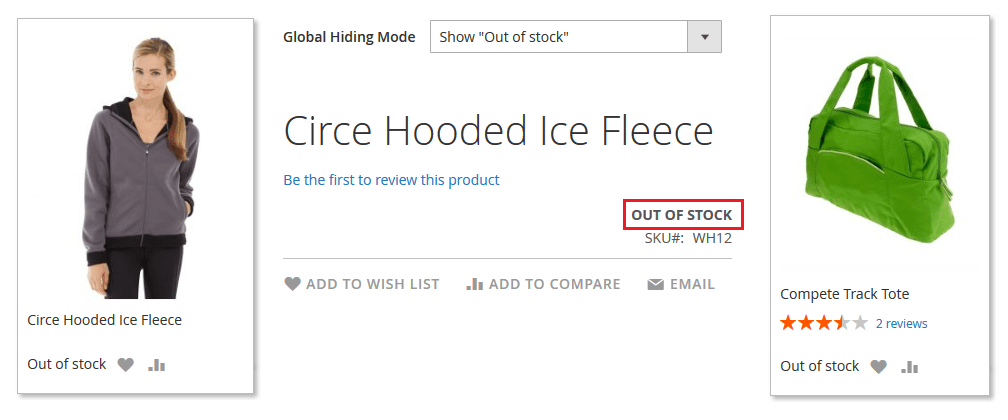Image resolution: width=1008 pixels, height=420 pixels.
Task: Open "Be the first to review this product" link
Action: pyautogui.click(x=392, y=180)
